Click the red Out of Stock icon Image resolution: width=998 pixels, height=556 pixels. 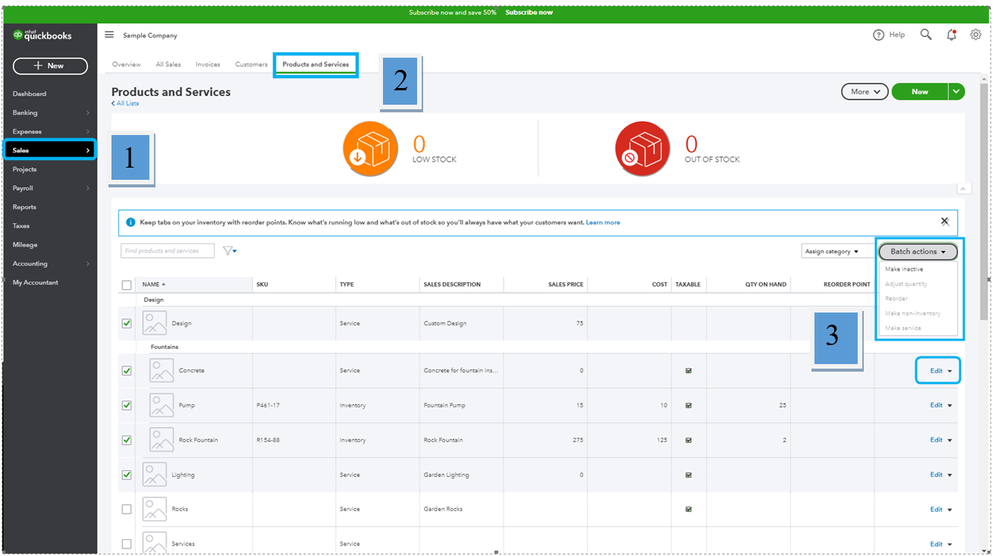click(x=643, y=150)
